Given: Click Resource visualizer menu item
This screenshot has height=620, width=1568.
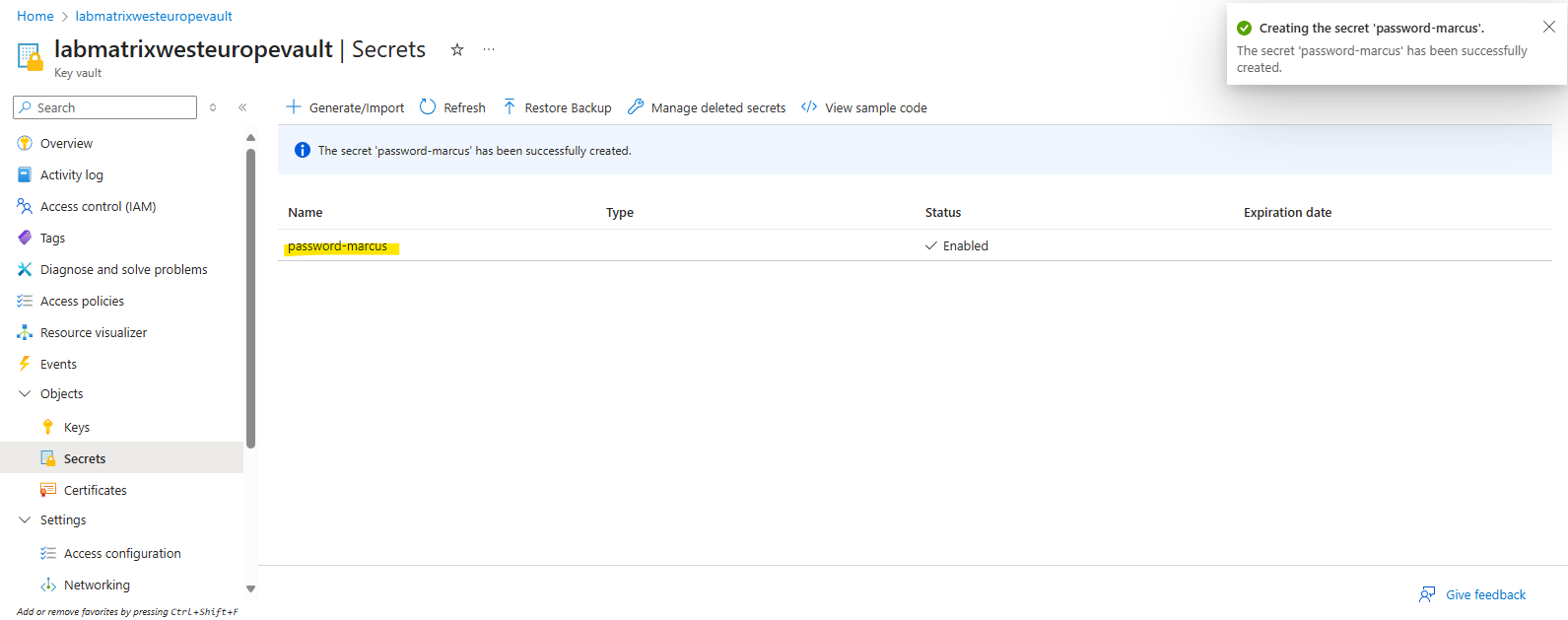Looking at the screenshot, I should [x=94, y=332].
